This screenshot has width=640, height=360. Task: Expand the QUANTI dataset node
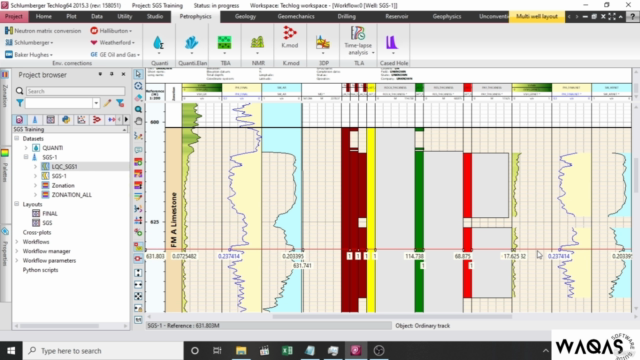coord(26,148)
